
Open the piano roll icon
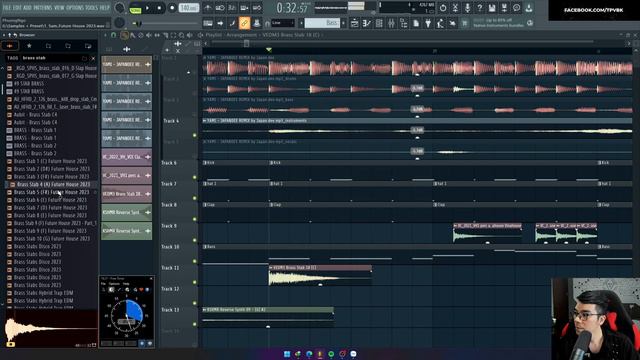pyautogui.click(x=367, y=23)
